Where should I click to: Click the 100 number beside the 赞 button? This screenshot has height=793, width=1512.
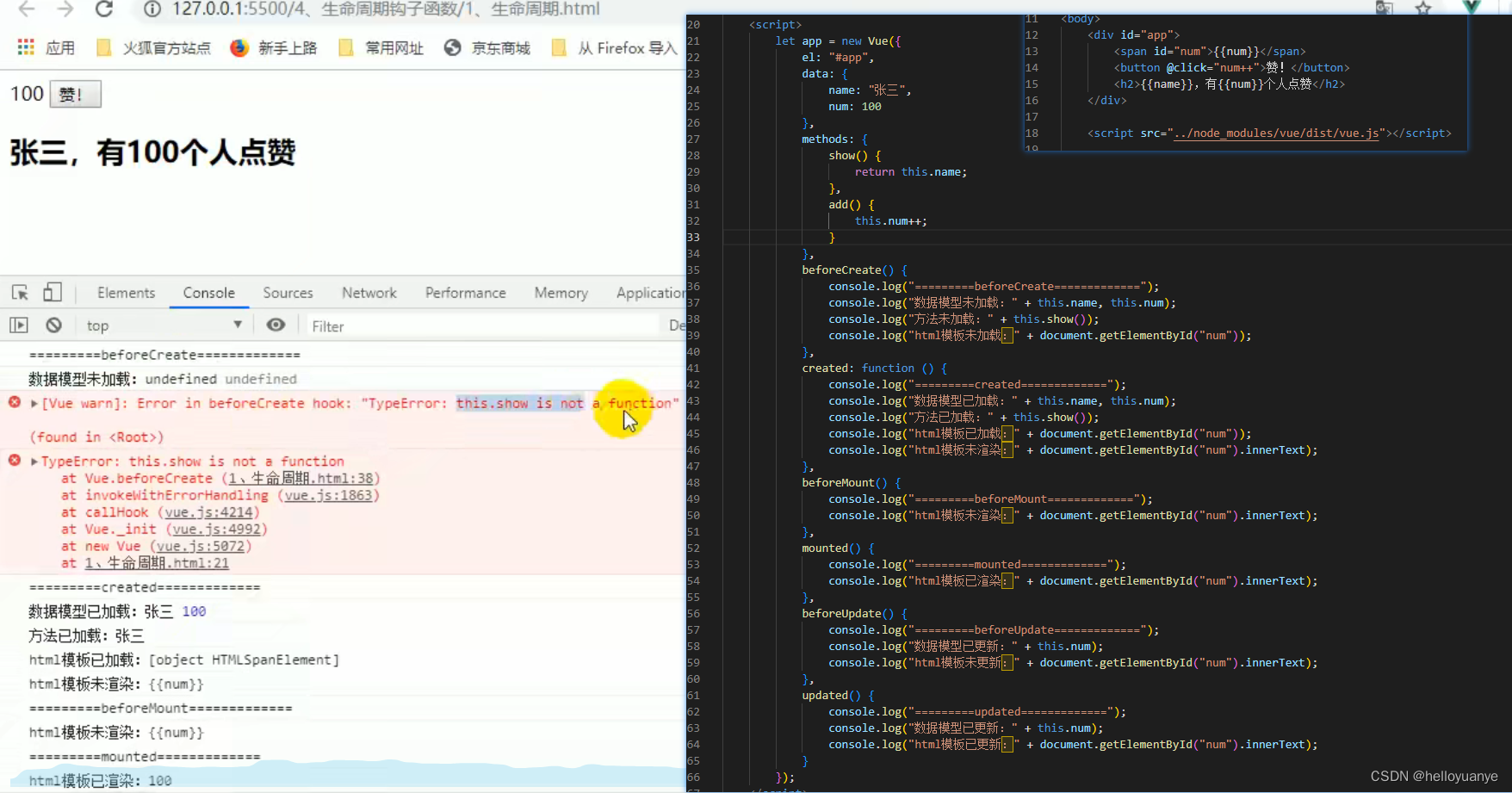coord(27,94)
